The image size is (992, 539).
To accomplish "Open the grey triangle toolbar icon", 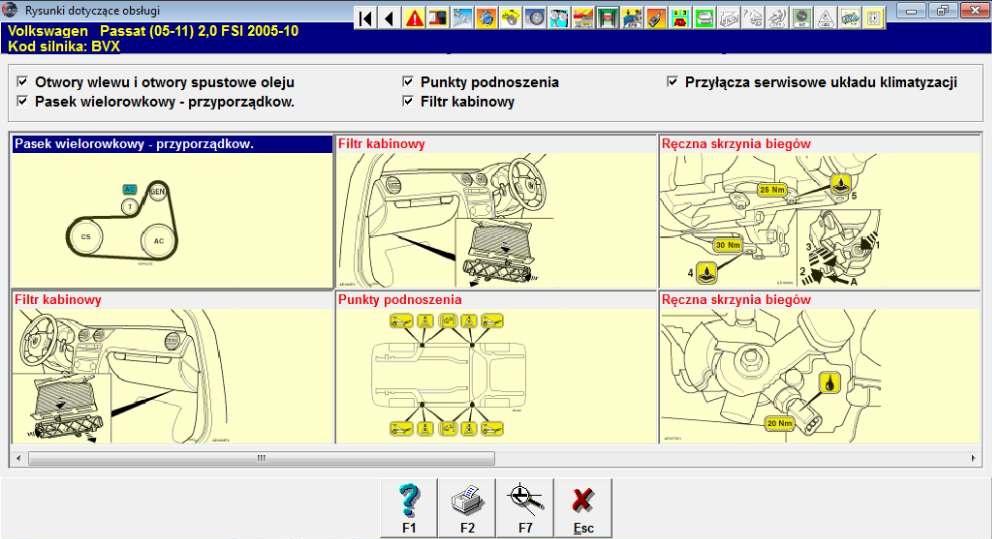I will click(825, 18).
